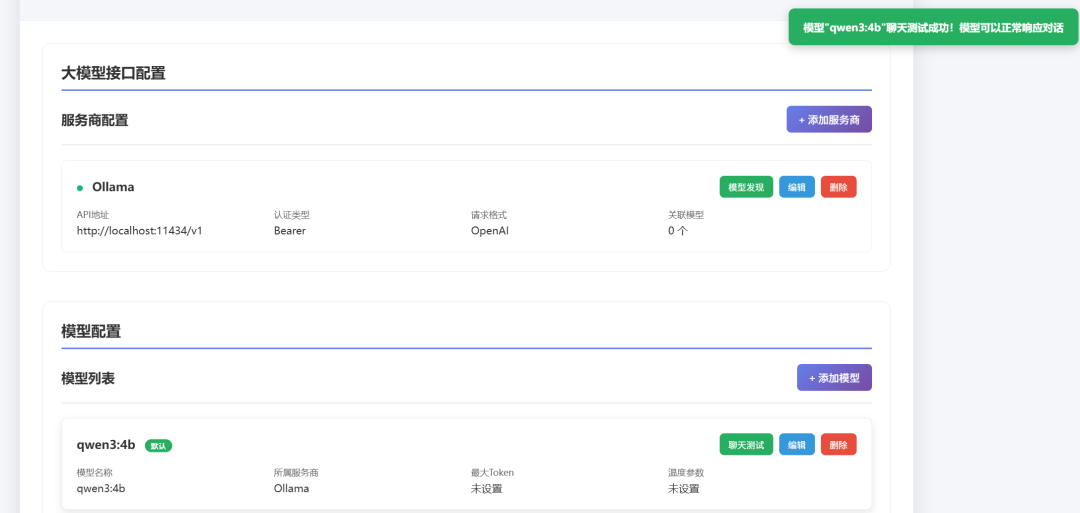Viewport: 1080px width, 513px height.
Task: Run 聊天测试 for the qwen3:4b model
Action: pos(746,445)
